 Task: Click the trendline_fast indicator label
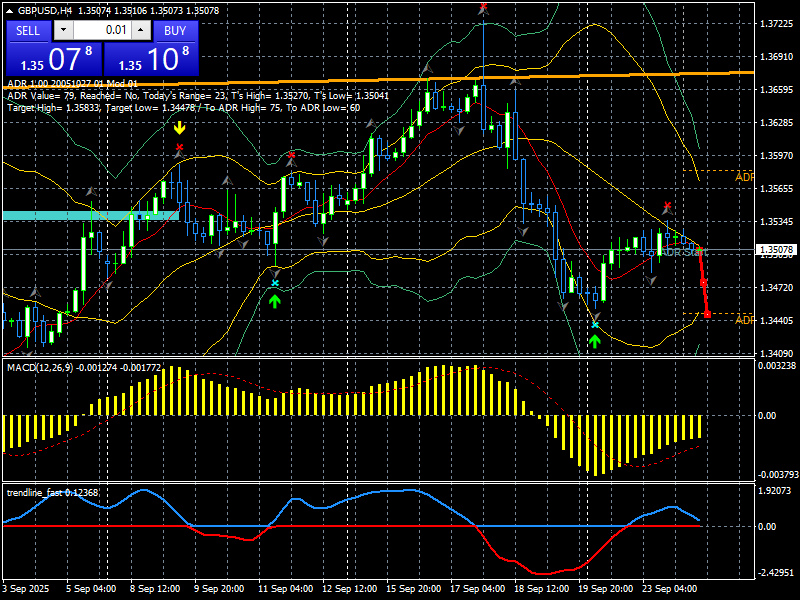(52, 492)
